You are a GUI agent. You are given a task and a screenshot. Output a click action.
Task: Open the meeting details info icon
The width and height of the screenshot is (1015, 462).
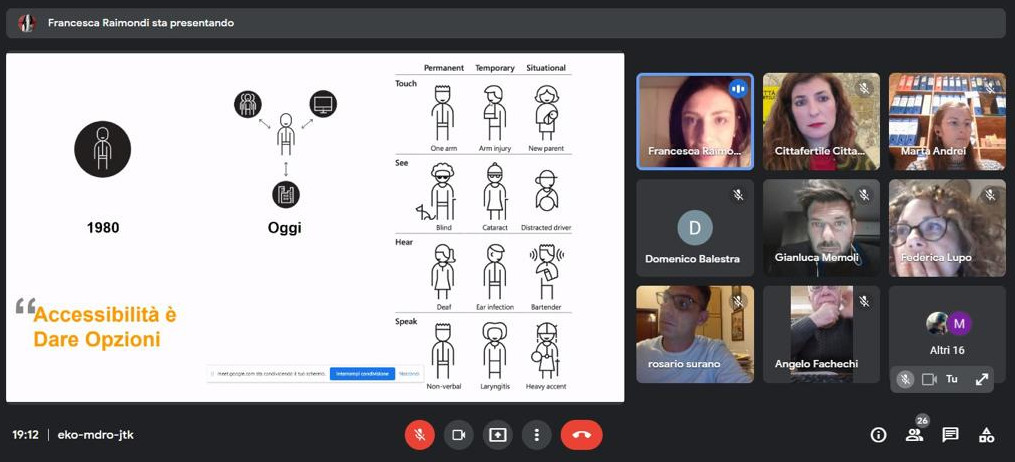click(878, 435)
